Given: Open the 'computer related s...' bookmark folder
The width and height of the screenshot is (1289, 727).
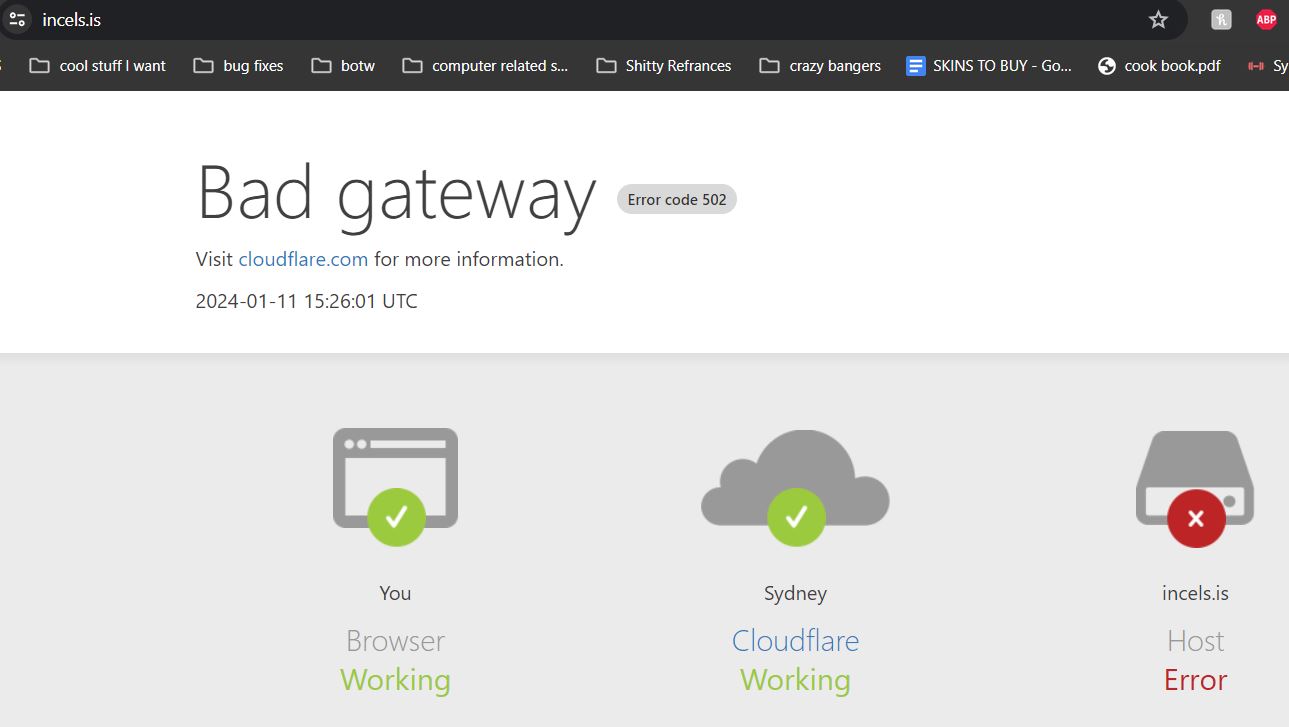Looking at the screenshot, I should coord(485,66).
